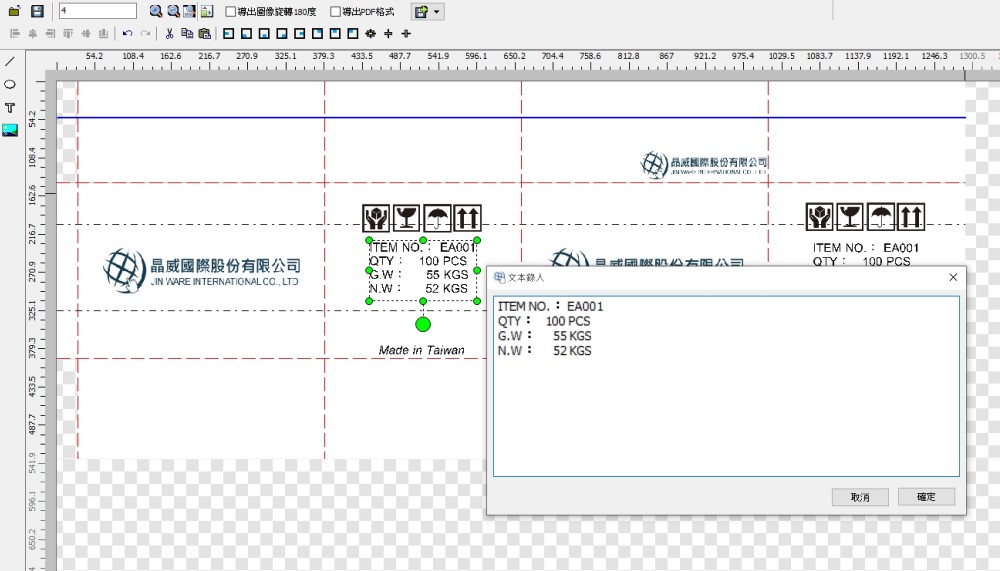The image size is (1000, 571).
Task: Click the 取消 button in dialog
Action: click(860, 497)
